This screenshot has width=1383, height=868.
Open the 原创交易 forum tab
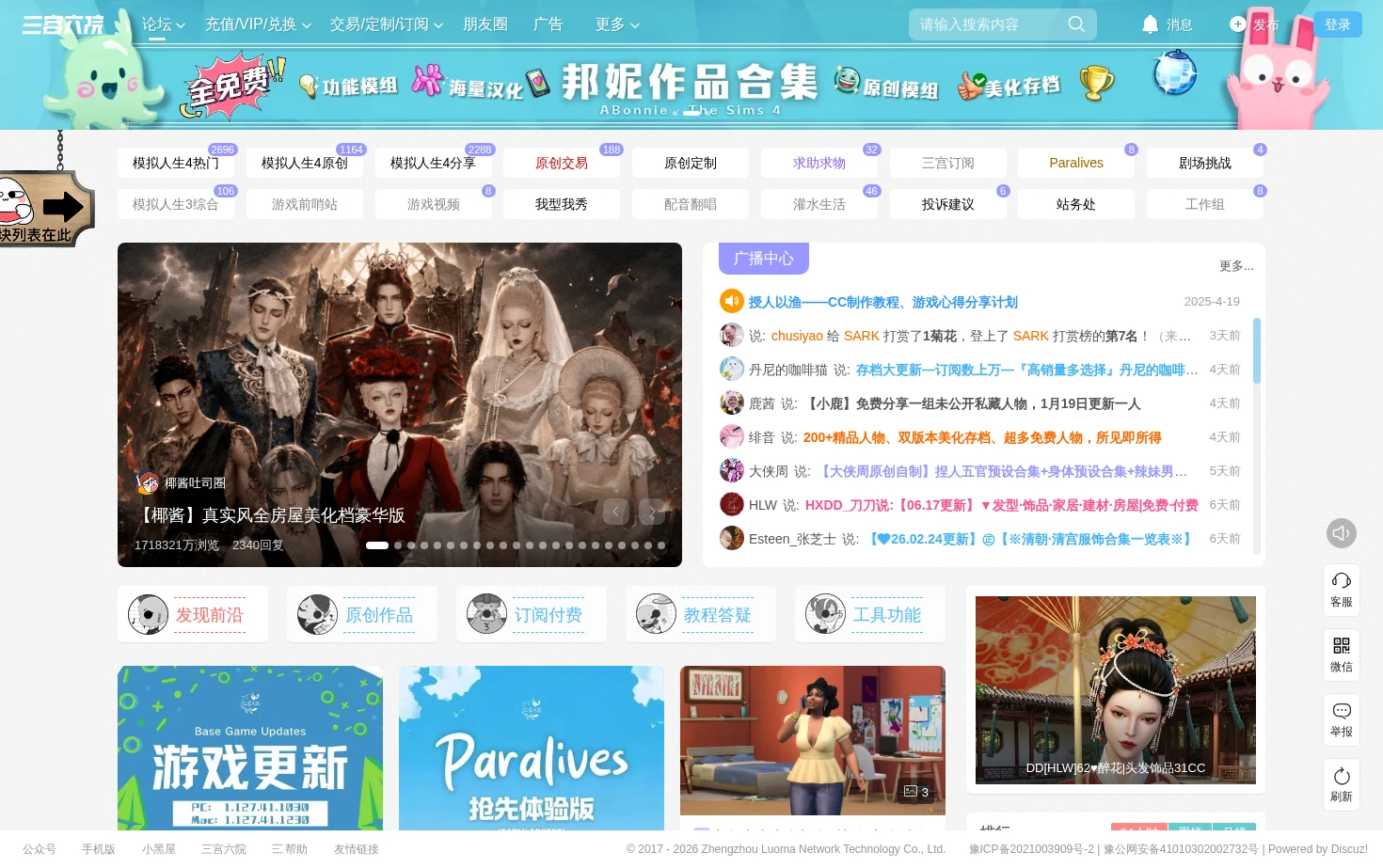pyautogui.click(x=562, y=163)
